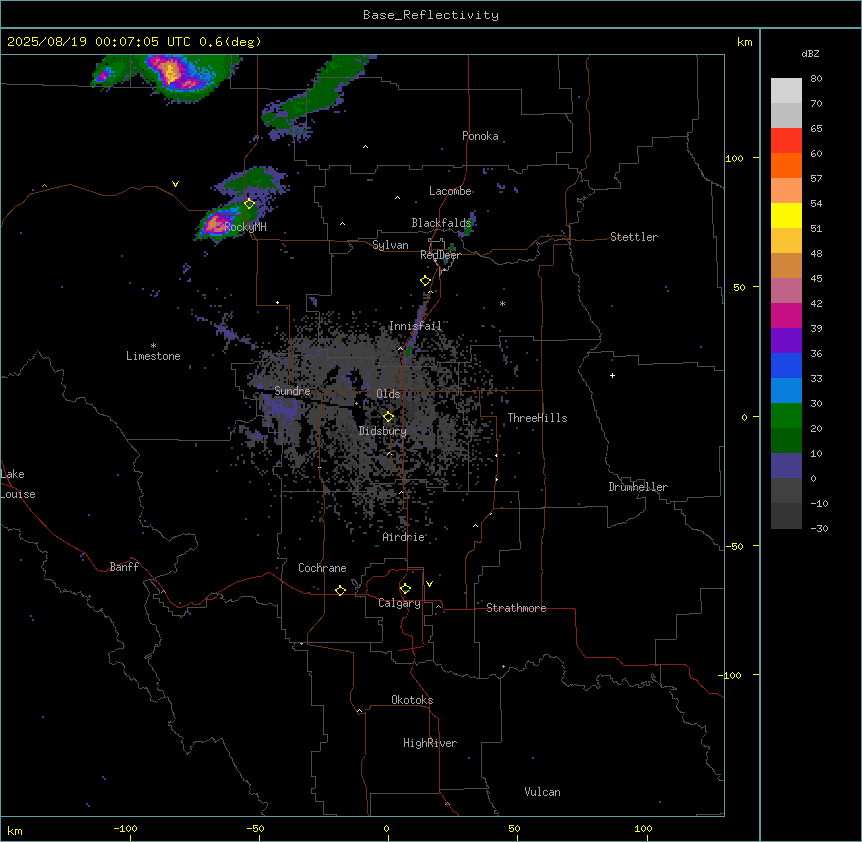Click the Lacombe label
Screen dimensions: 862x842
(450, 191)
